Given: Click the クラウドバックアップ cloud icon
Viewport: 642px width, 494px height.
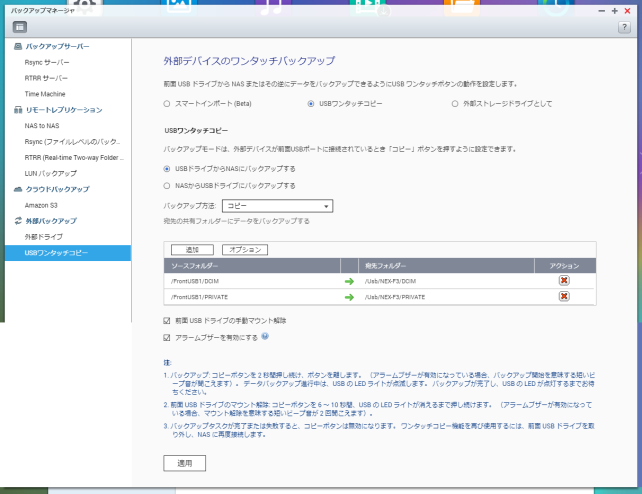Looking at the screenshot, I should [x=18, y=189].
